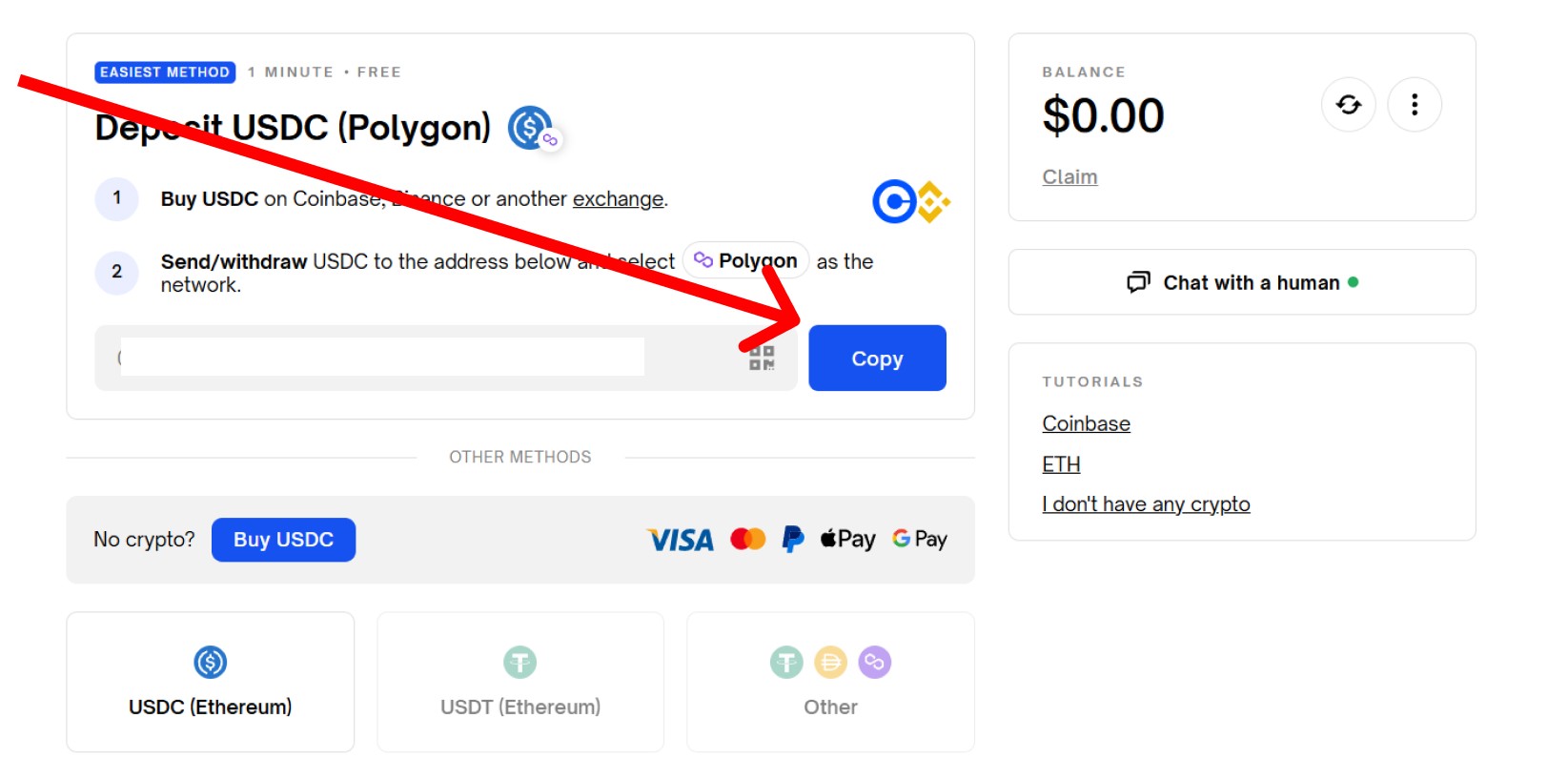This screenshot has height=759, width=1568.
Task: Click the deposit address field
Action: click(446, 359)
